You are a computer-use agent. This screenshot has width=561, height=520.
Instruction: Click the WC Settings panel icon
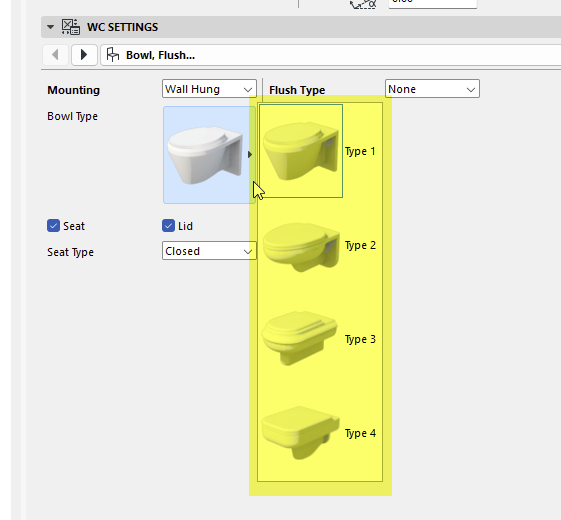[70, 27]
